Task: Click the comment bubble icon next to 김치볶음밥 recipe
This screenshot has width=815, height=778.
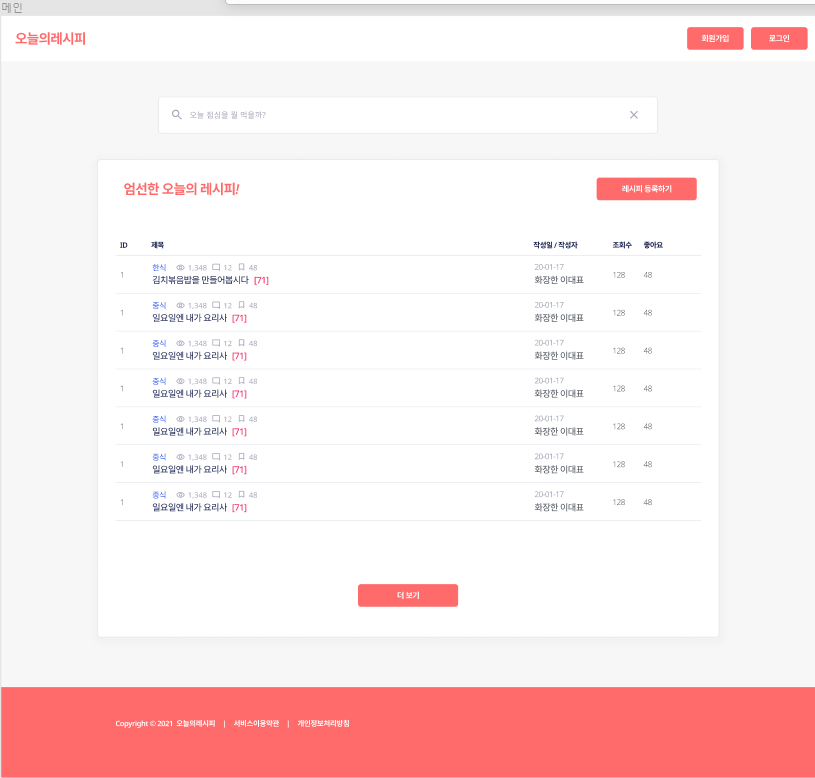Action: (x=215, y=267)
